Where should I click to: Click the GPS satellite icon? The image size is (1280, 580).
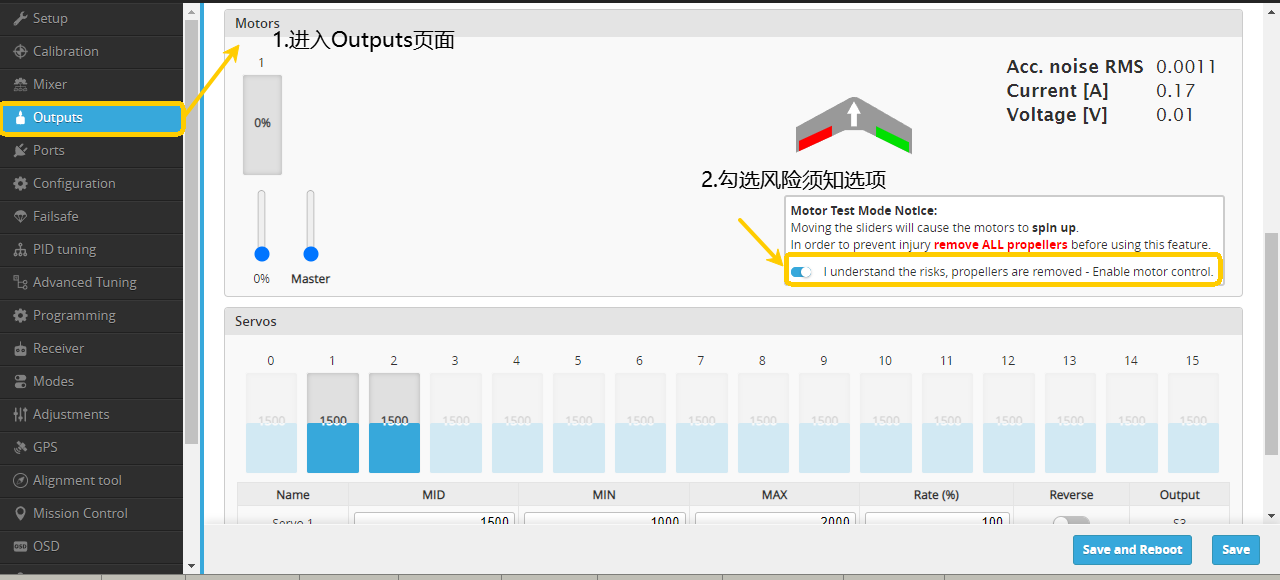click(x=20, y=447)
